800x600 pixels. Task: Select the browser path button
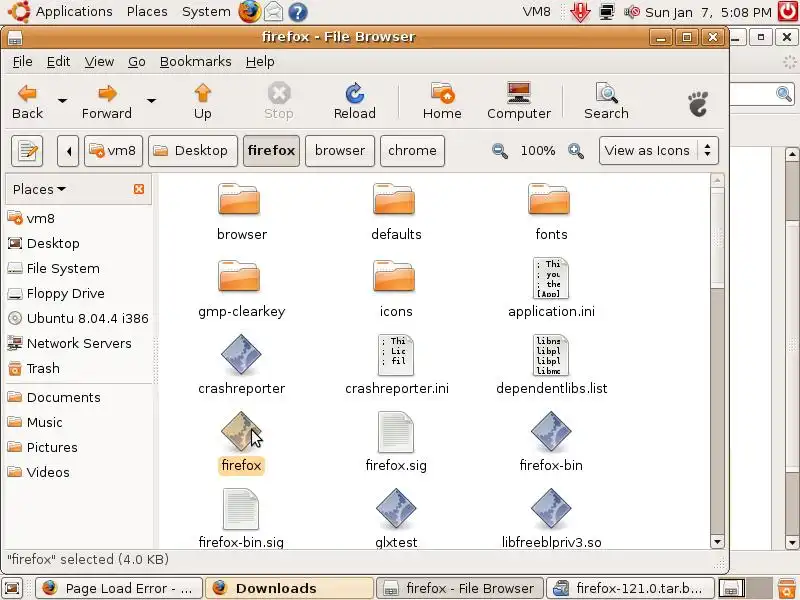click(x=340, y=151)
